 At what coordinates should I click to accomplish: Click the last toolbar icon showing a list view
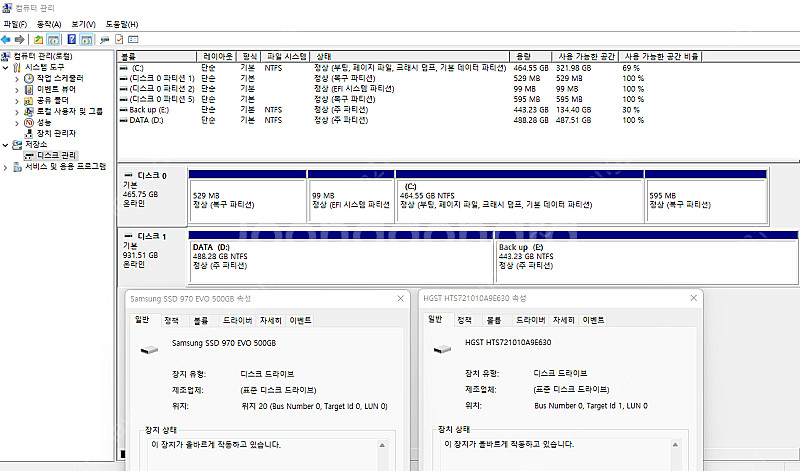[x=133, y=39]
